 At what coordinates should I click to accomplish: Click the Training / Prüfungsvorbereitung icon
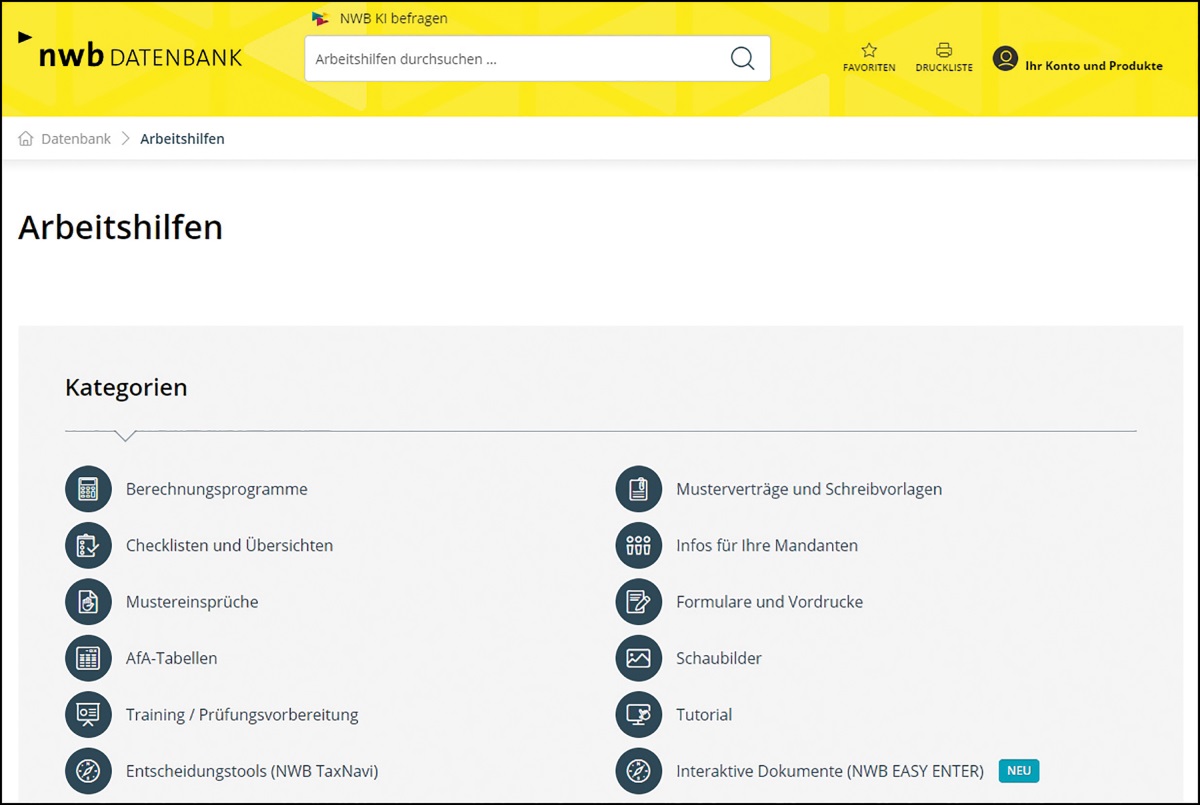coord(88,715)
